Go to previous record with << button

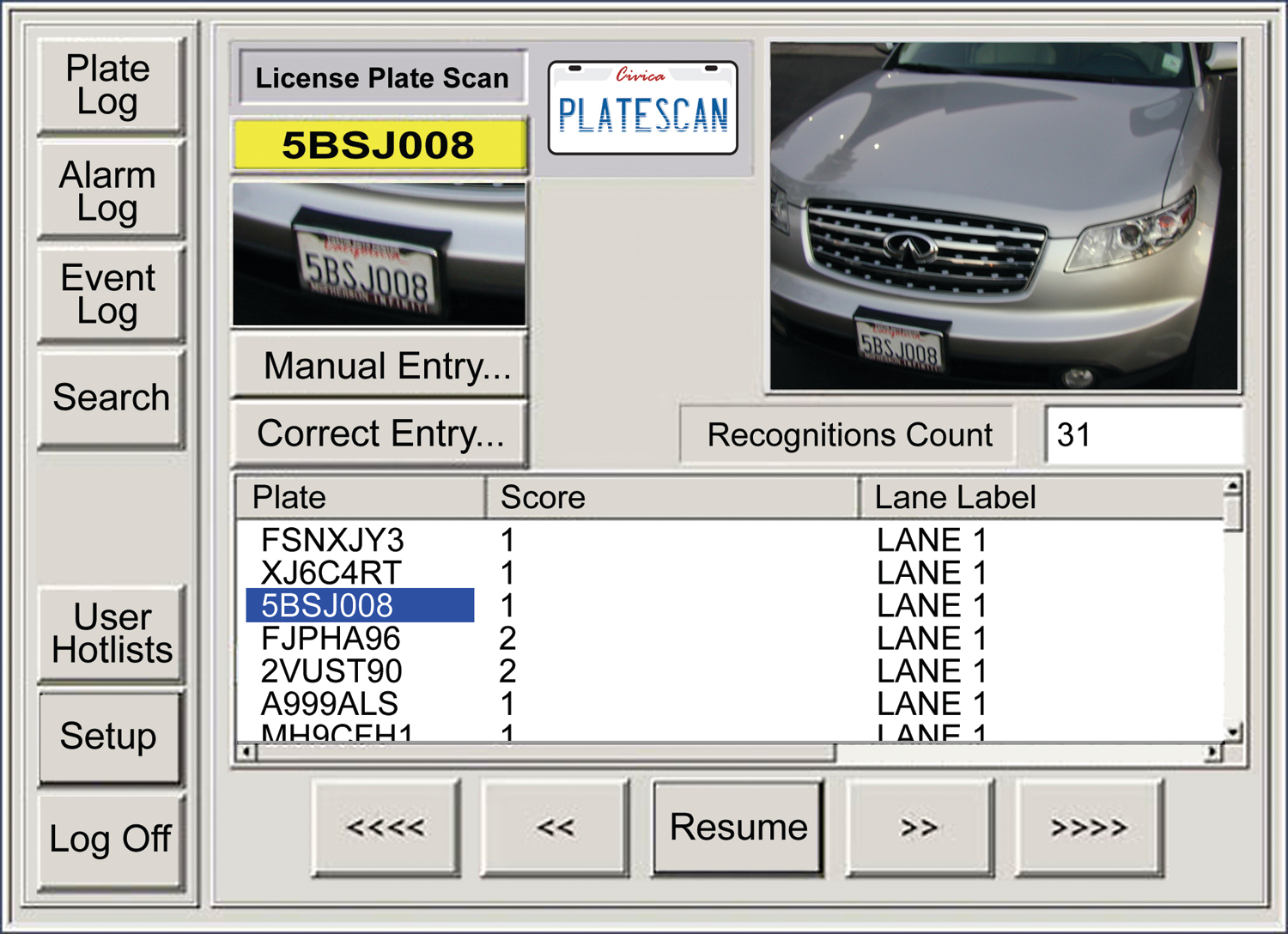pyautogui.click(x=555, y=828)
